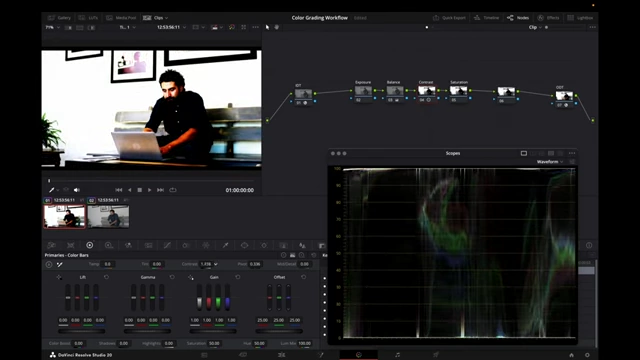Switch to the Deliver page tab
The height and width of the screenshot is (360, 640).
point(436,355)
